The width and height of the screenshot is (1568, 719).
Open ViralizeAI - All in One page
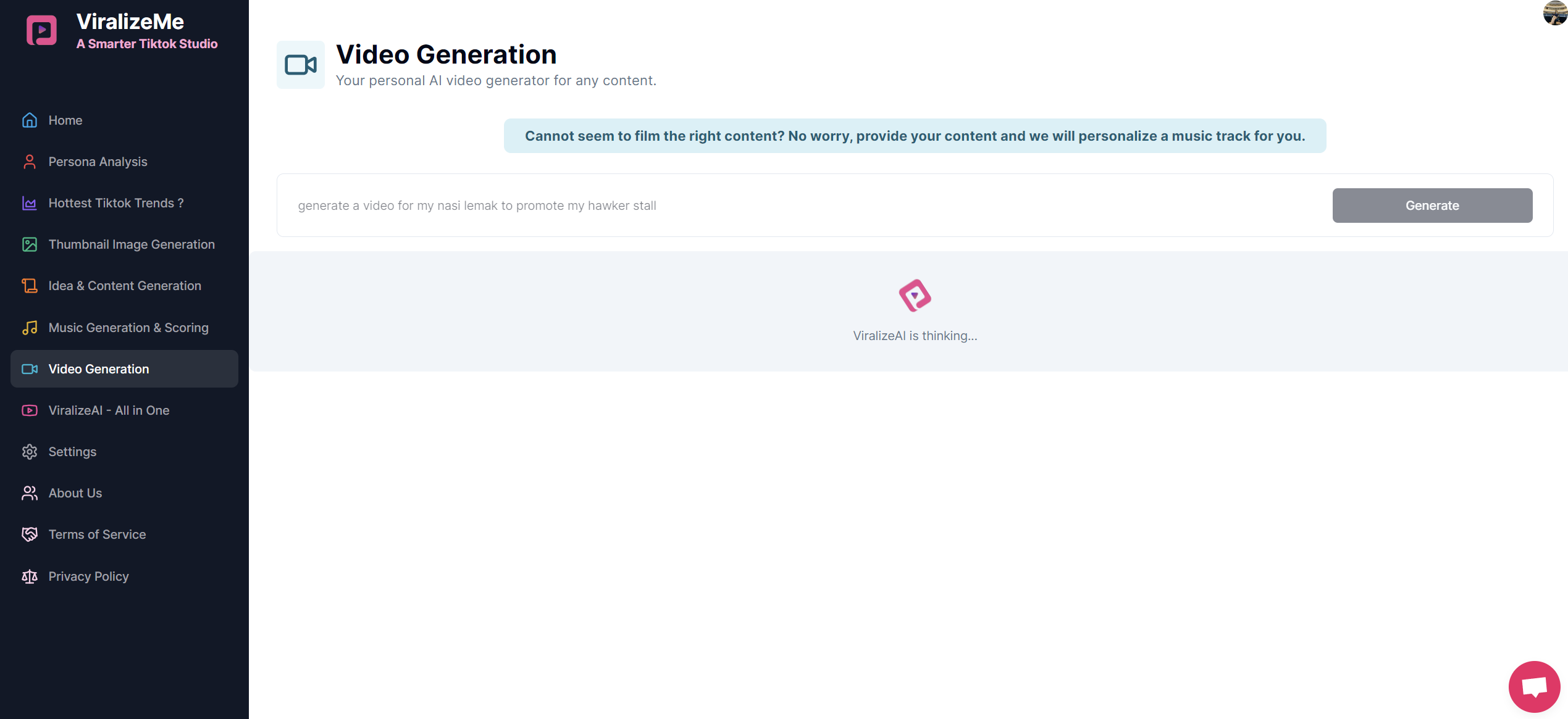coord(109,410)
